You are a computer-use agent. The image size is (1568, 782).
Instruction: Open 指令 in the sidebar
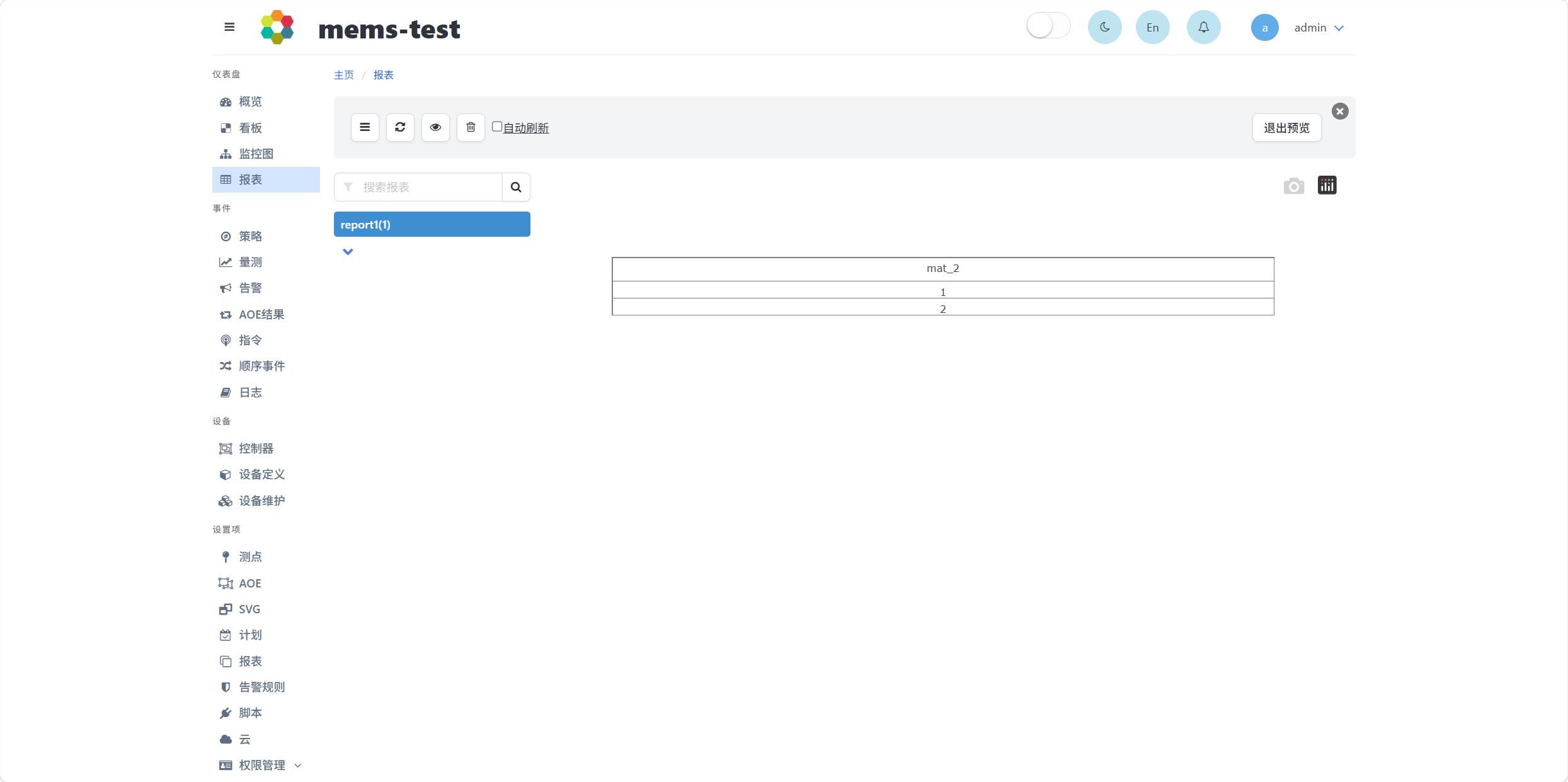[x=266, y=340]
